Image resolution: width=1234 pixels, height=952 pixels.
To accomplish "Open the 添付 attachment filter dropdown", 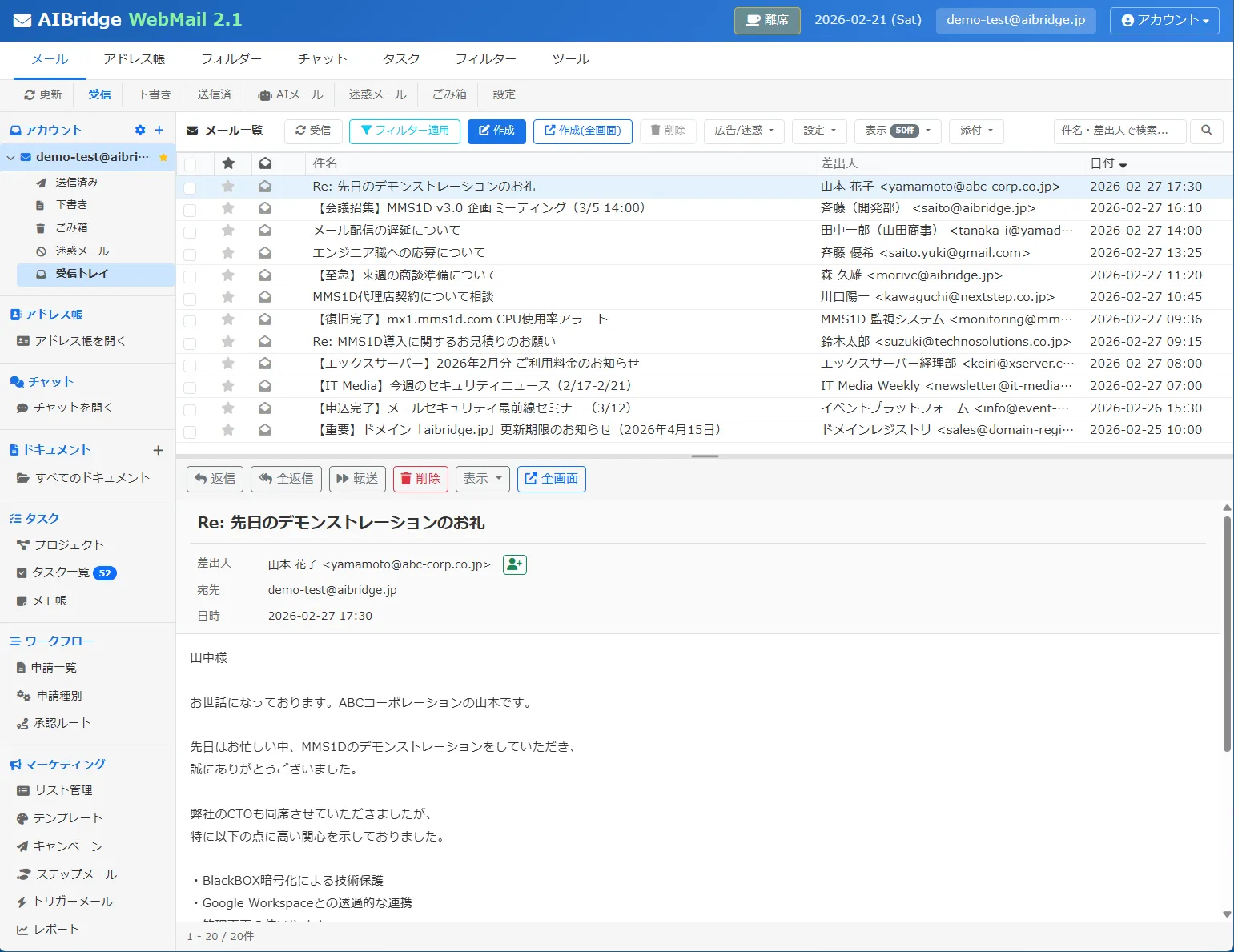I will click(975, 131).
